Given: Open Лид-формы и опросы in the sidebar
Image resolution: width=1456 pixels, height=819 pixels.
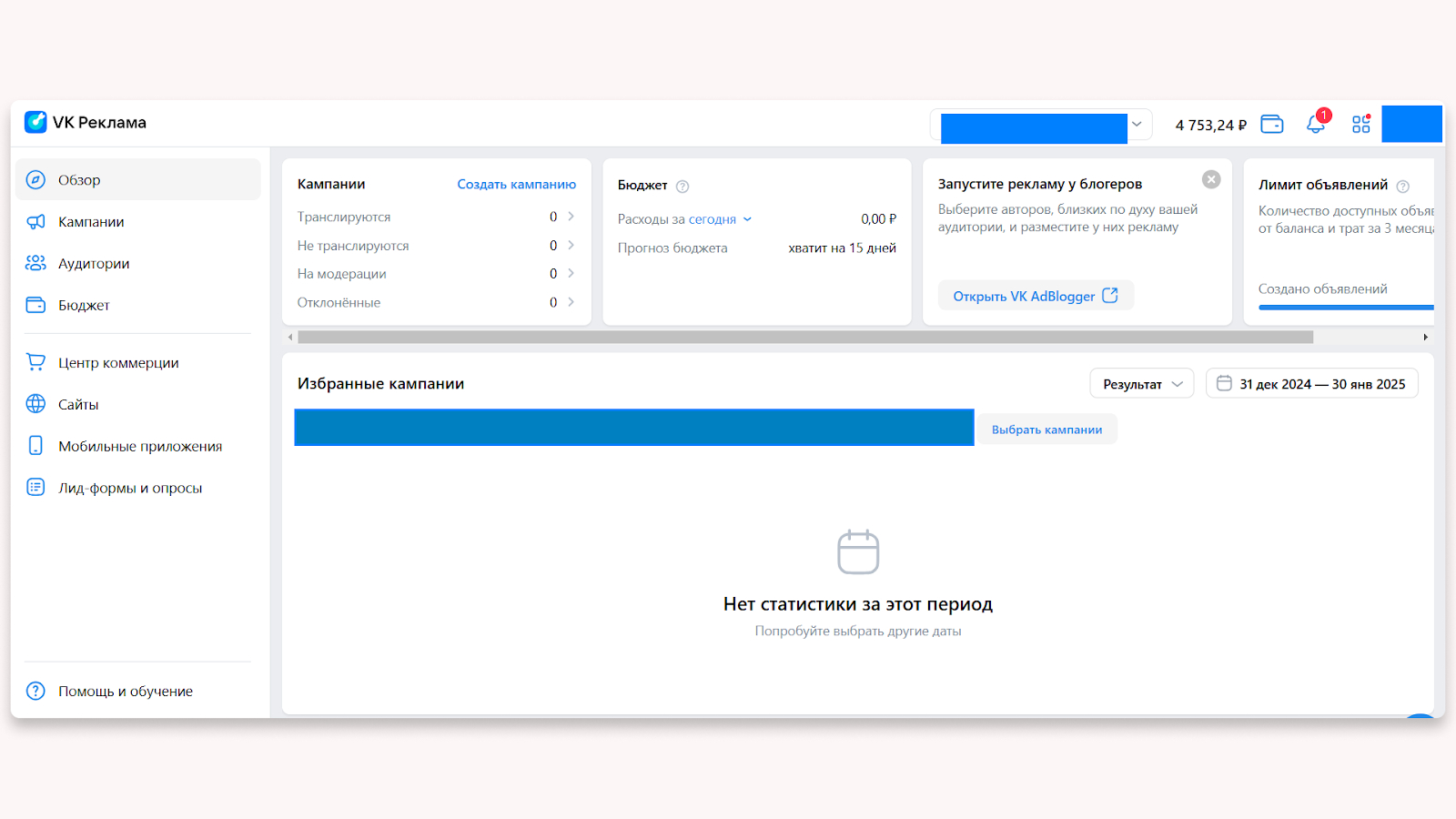Looking at the screenshot, I should pyautogui.click(x=138, y=488).
